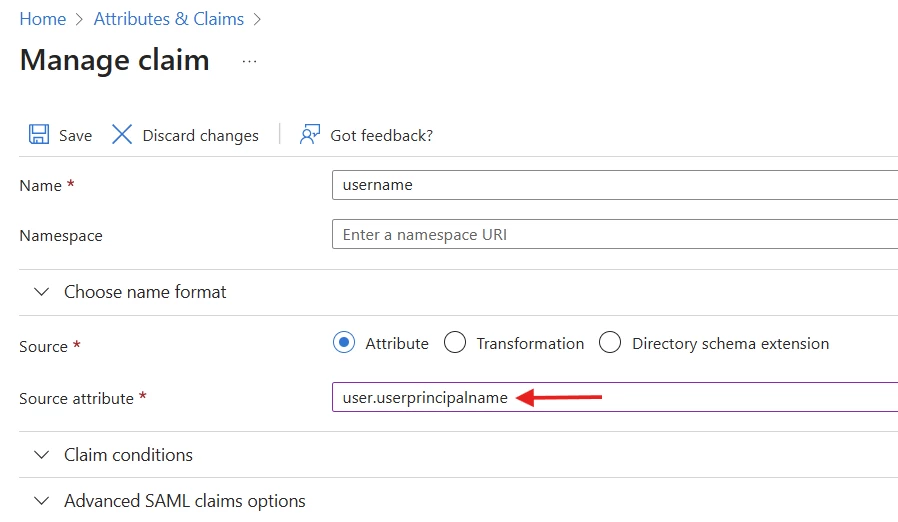Click the Got feedback person icon
898x522 pixels.
tap(309, 135)
